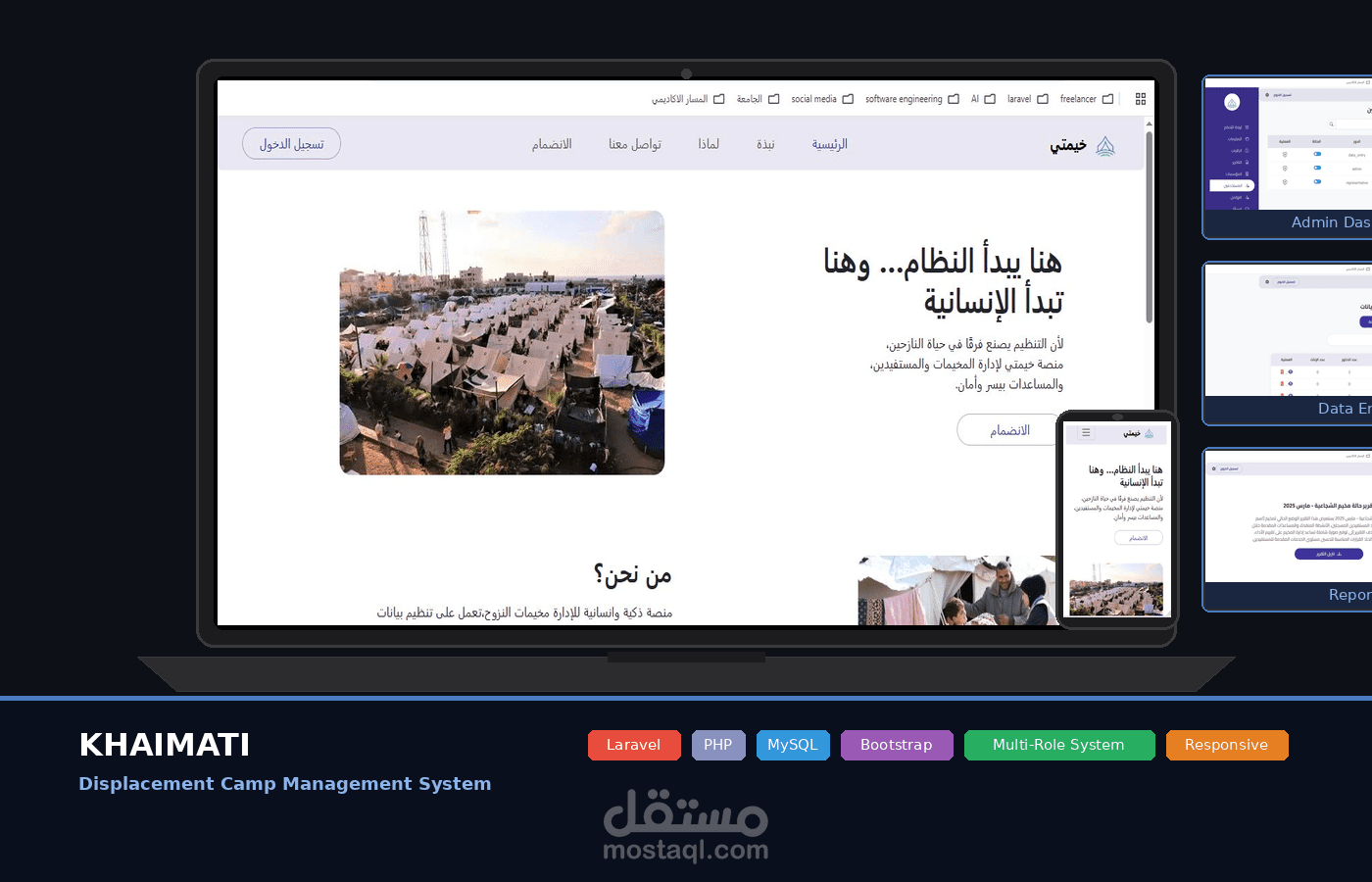Click the PHP tag badge

(x=718, y=745)
